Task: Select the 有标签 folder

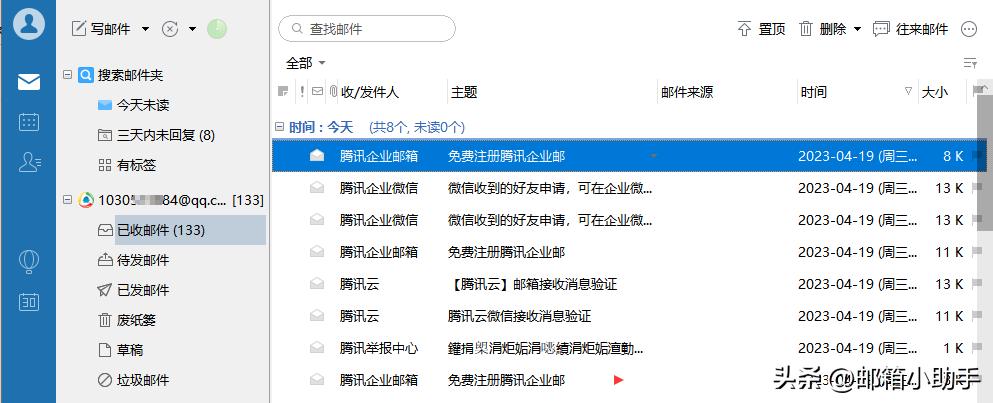Action: click(x=127, y=165)
